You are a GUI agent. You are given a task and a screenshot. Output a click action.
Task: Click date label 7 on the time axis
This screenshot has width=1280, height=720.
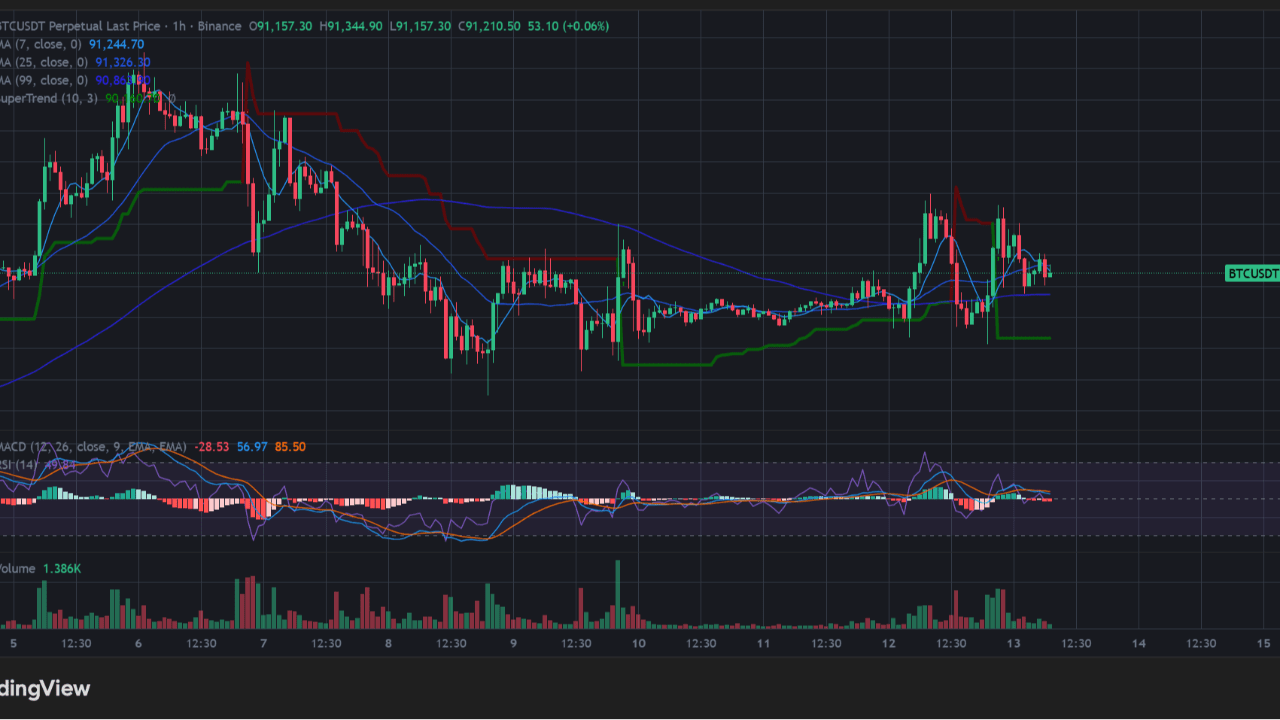263,643
